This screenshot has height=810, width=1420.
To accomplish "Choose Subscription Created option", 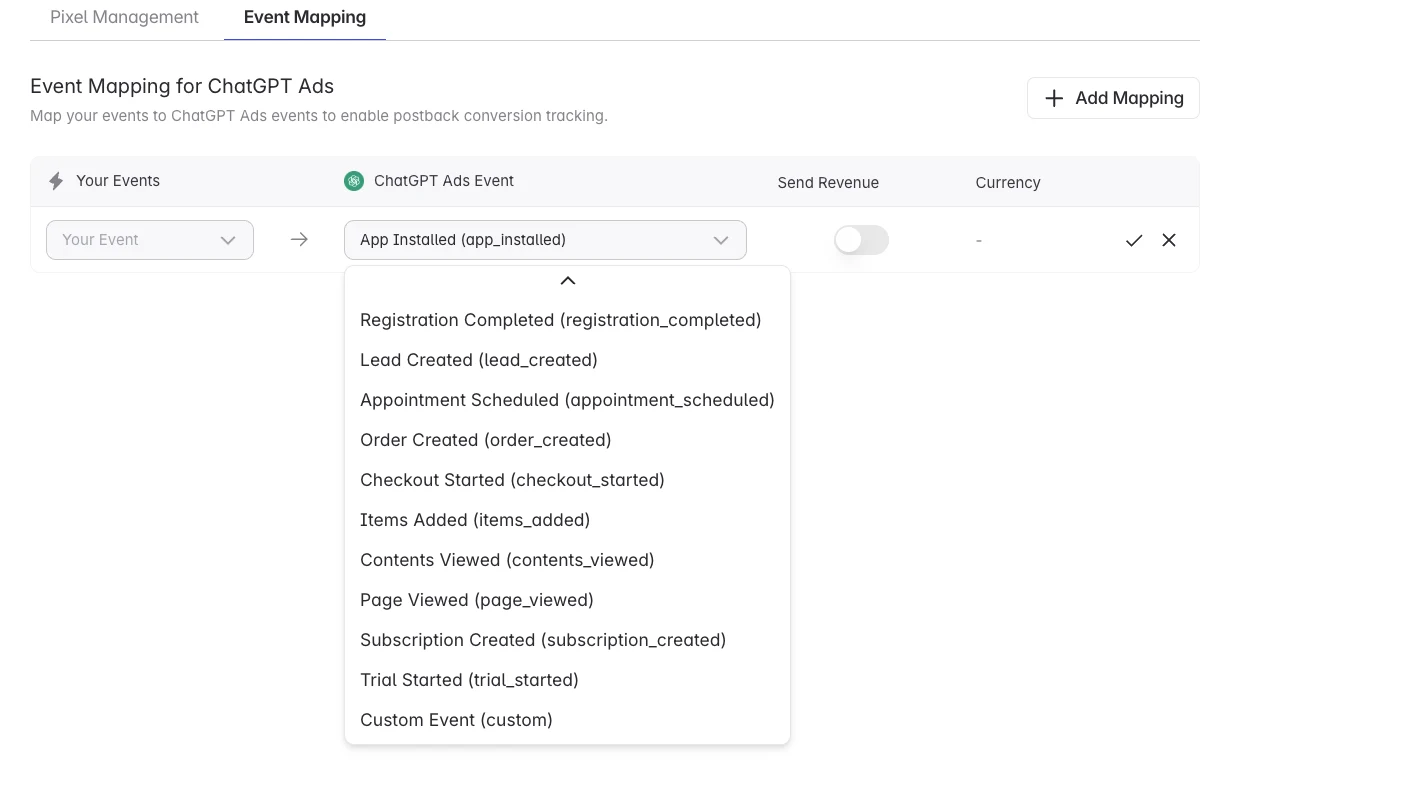I will point(567,640).
